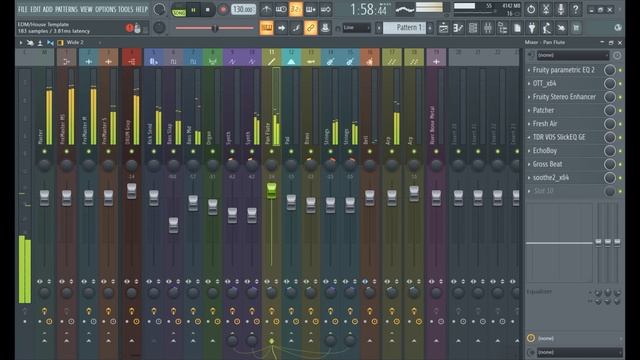The width and height of the screenshot is (640, 360).
Task: Disable the Gross Beat slot LED
Action: point(620,164)
